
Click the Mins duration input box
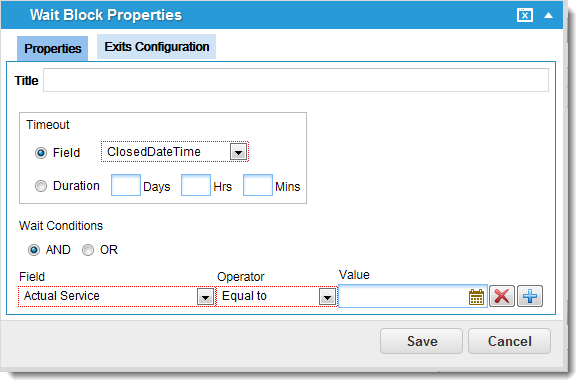tap(258, 185)
